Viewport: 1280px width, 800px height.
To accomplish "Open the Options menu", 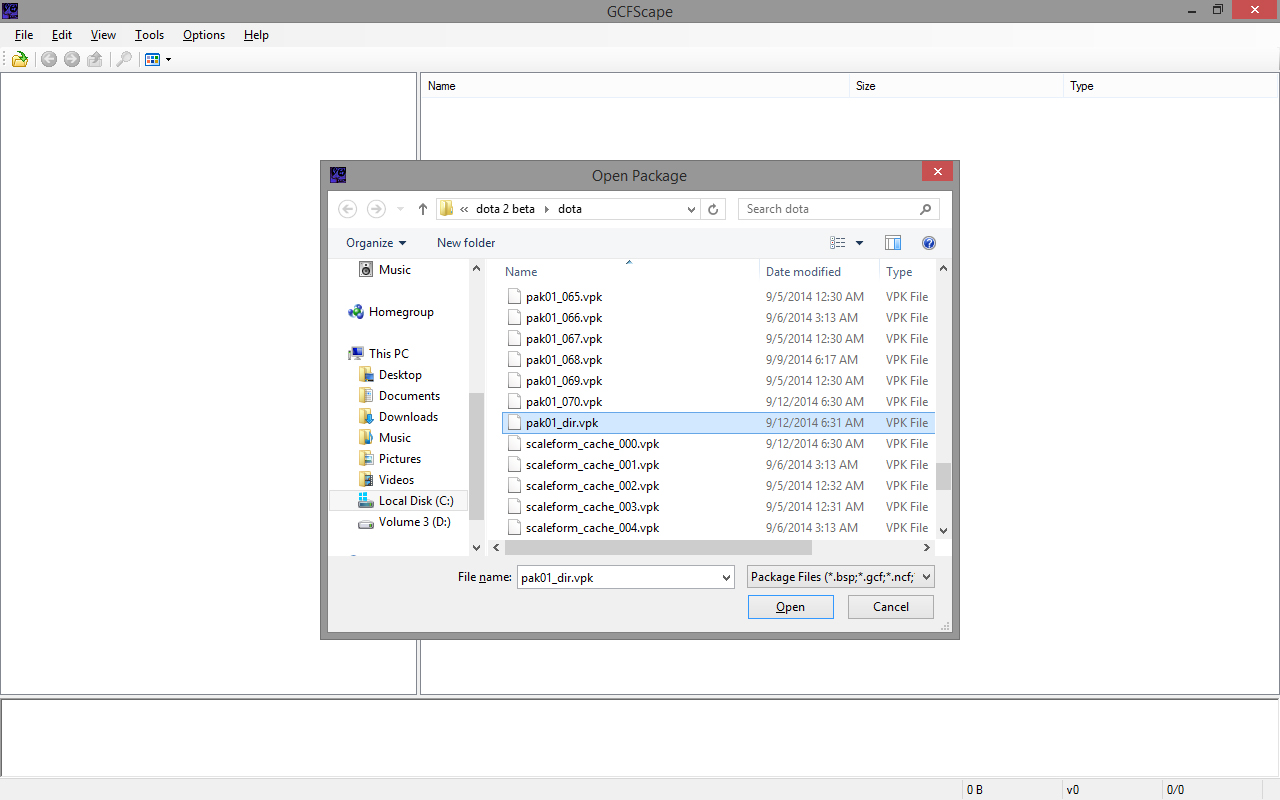I will 204,35.
